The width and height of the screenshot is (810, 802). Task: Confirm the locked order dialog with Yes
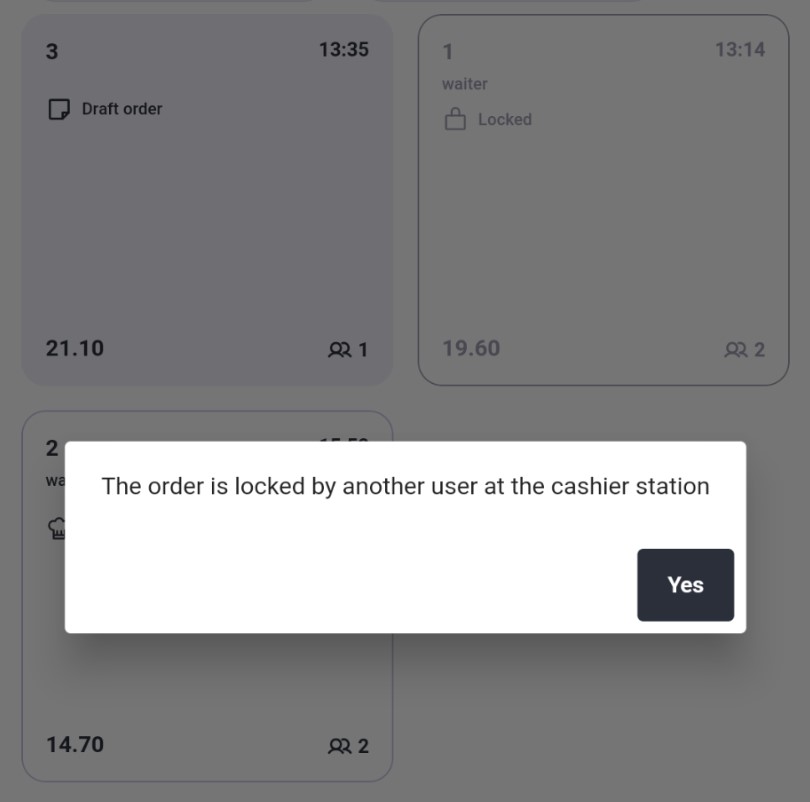(685, 585)
